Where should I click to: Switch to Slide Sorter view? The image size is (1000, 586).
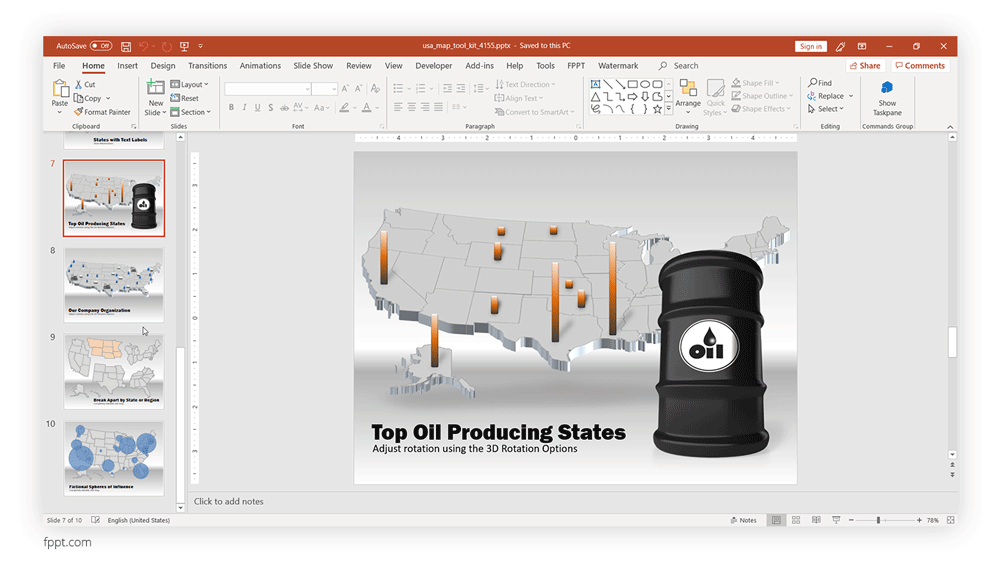(x=796, y=520)
